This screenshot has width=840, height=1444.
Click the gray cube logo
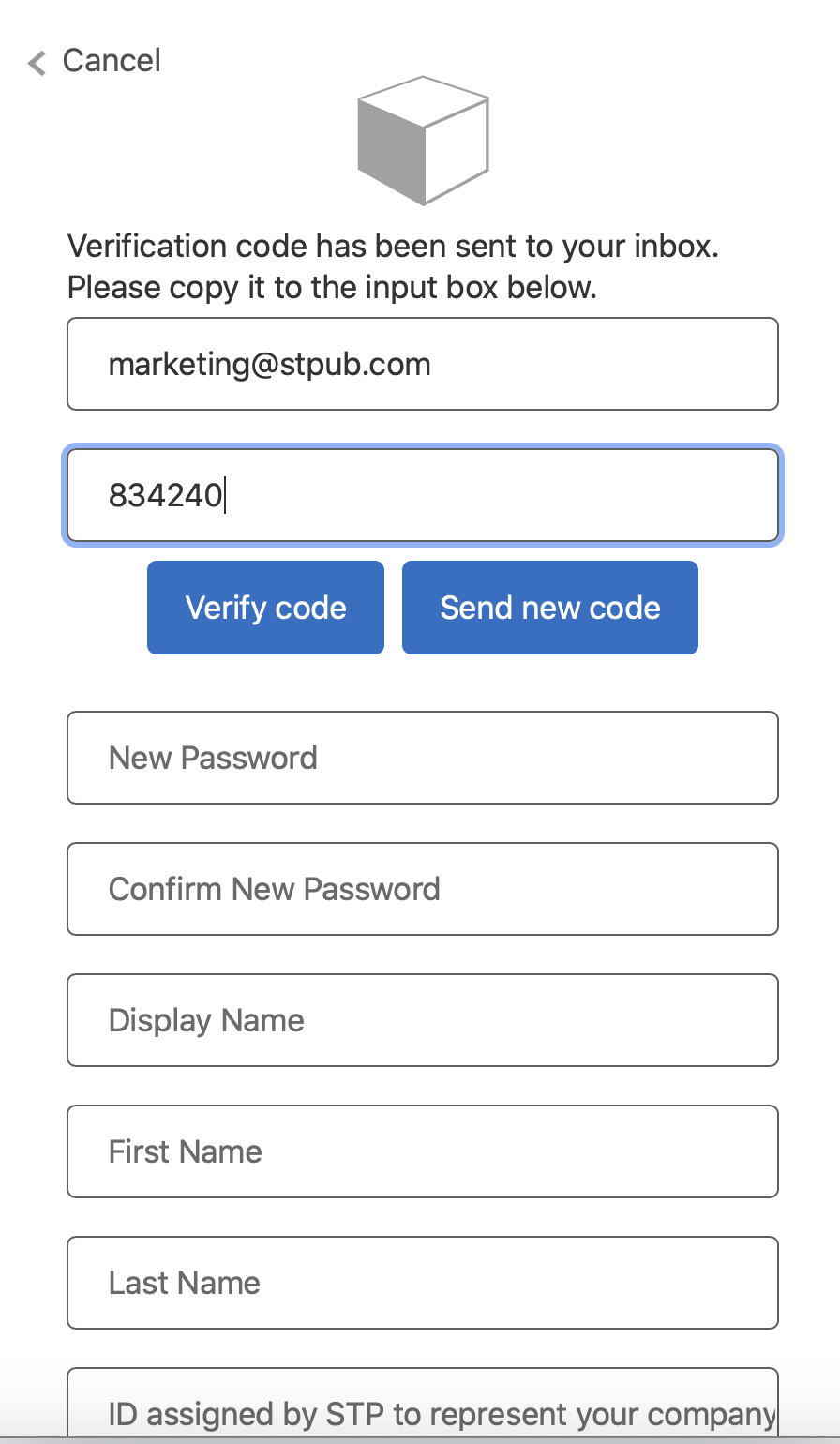pyautogui.click(x=423, y=141)
